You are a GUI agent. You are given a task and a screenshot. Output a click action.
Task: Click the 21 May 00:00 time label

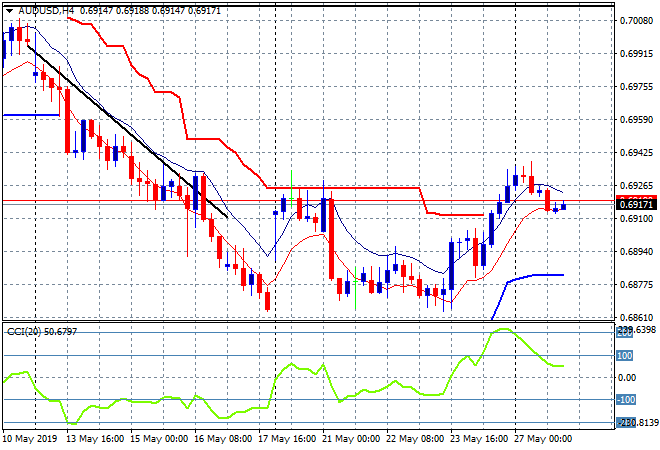pyautogui.click(x=351, y=439)
